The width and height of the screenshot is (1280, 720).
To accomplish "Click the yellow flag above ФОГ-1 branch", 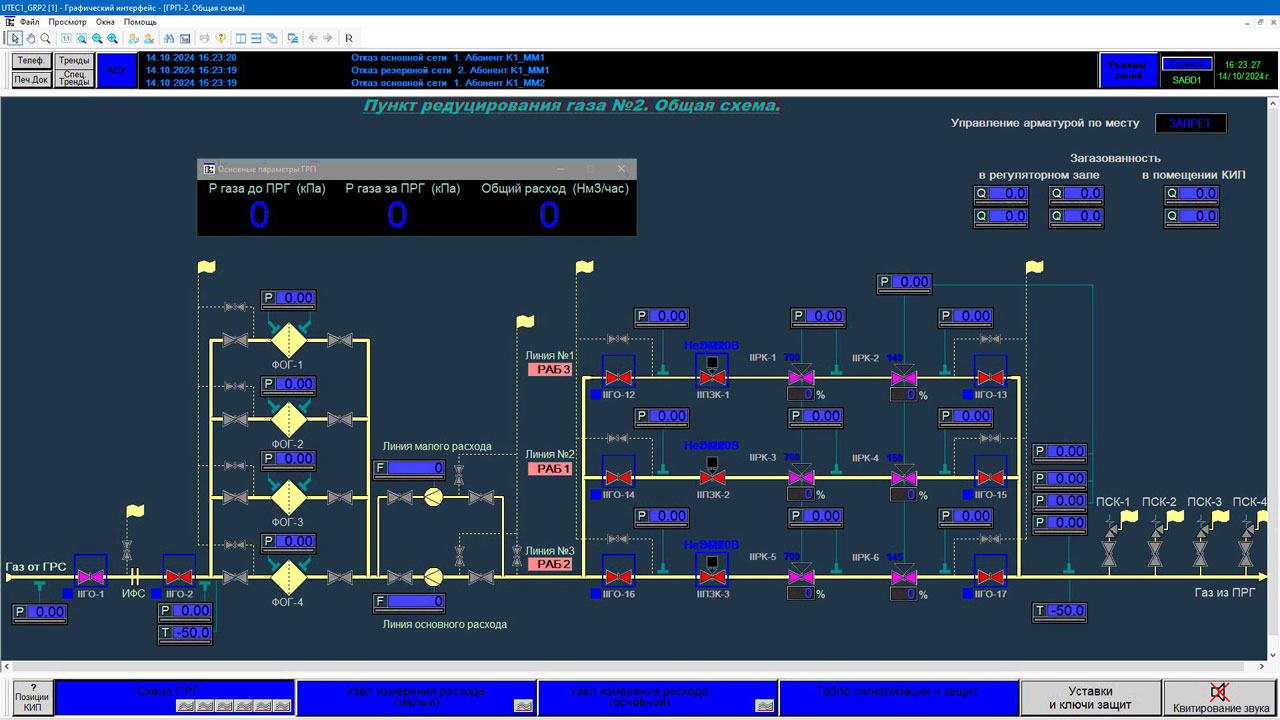I will (x=206, y=267).
